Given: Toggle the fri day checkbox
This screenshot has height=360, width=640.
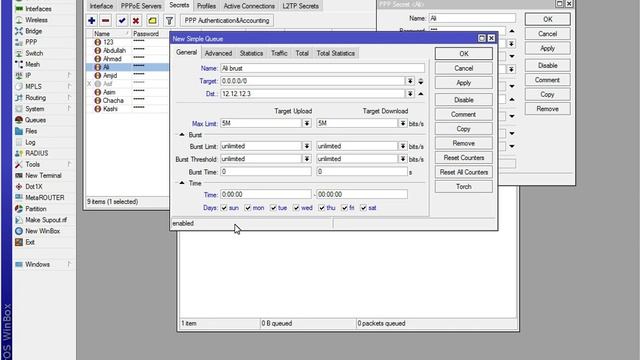Looking at the screenshot, I should [344, 208].
